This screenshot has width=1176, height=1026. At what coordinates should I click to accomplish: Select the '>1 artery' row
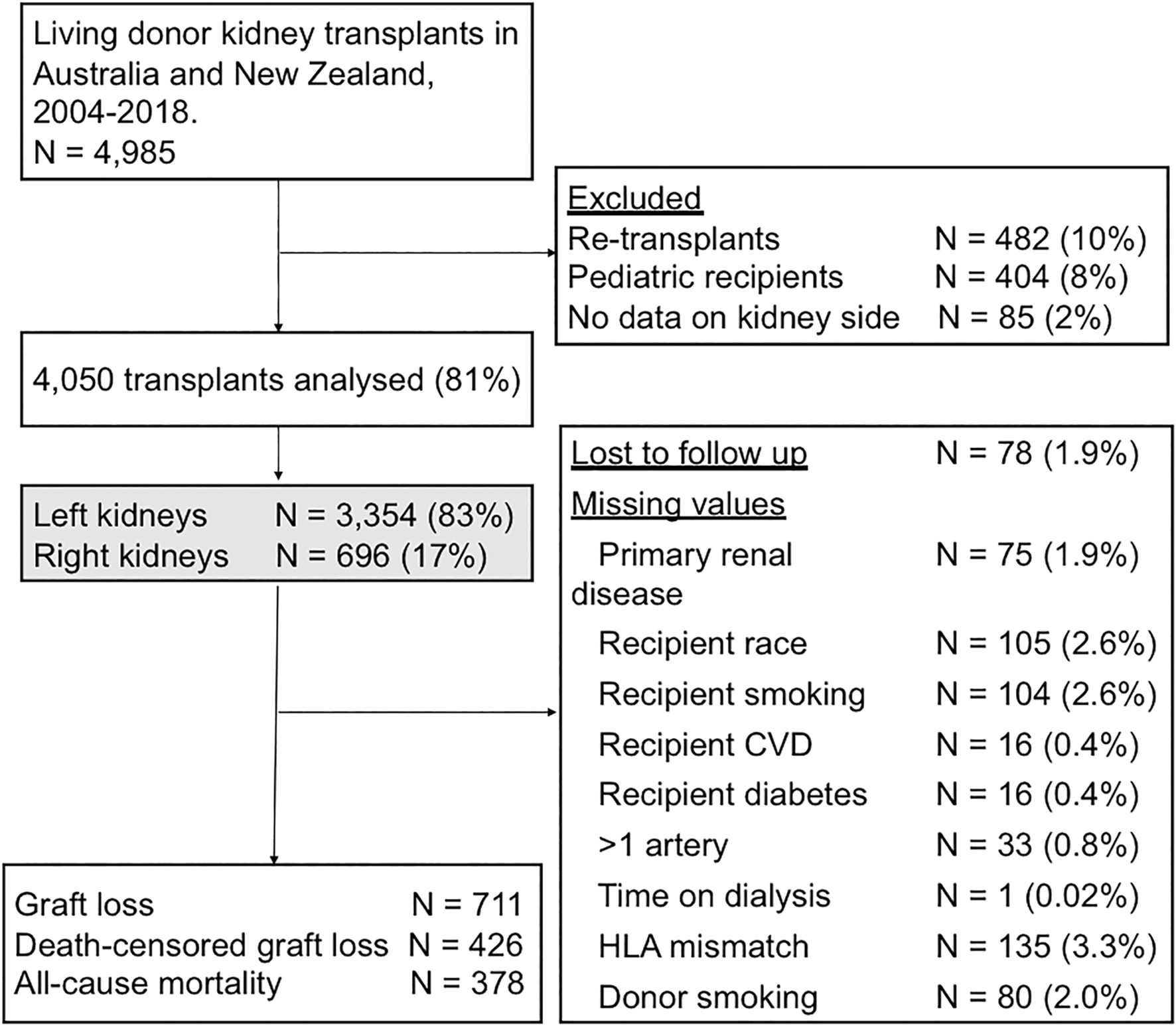869,845
